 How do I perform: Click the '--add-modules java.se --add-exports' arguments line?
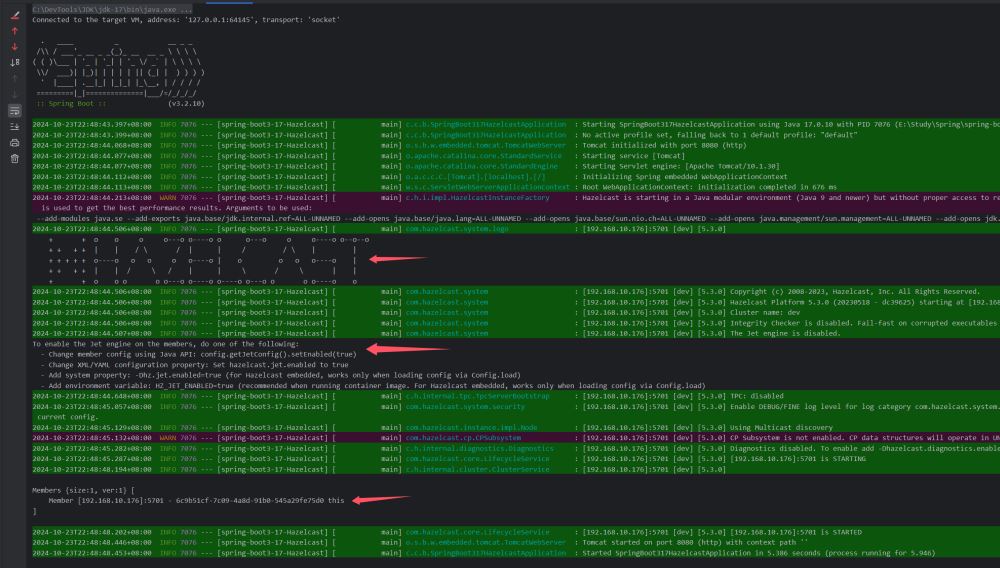click(518, 219)
